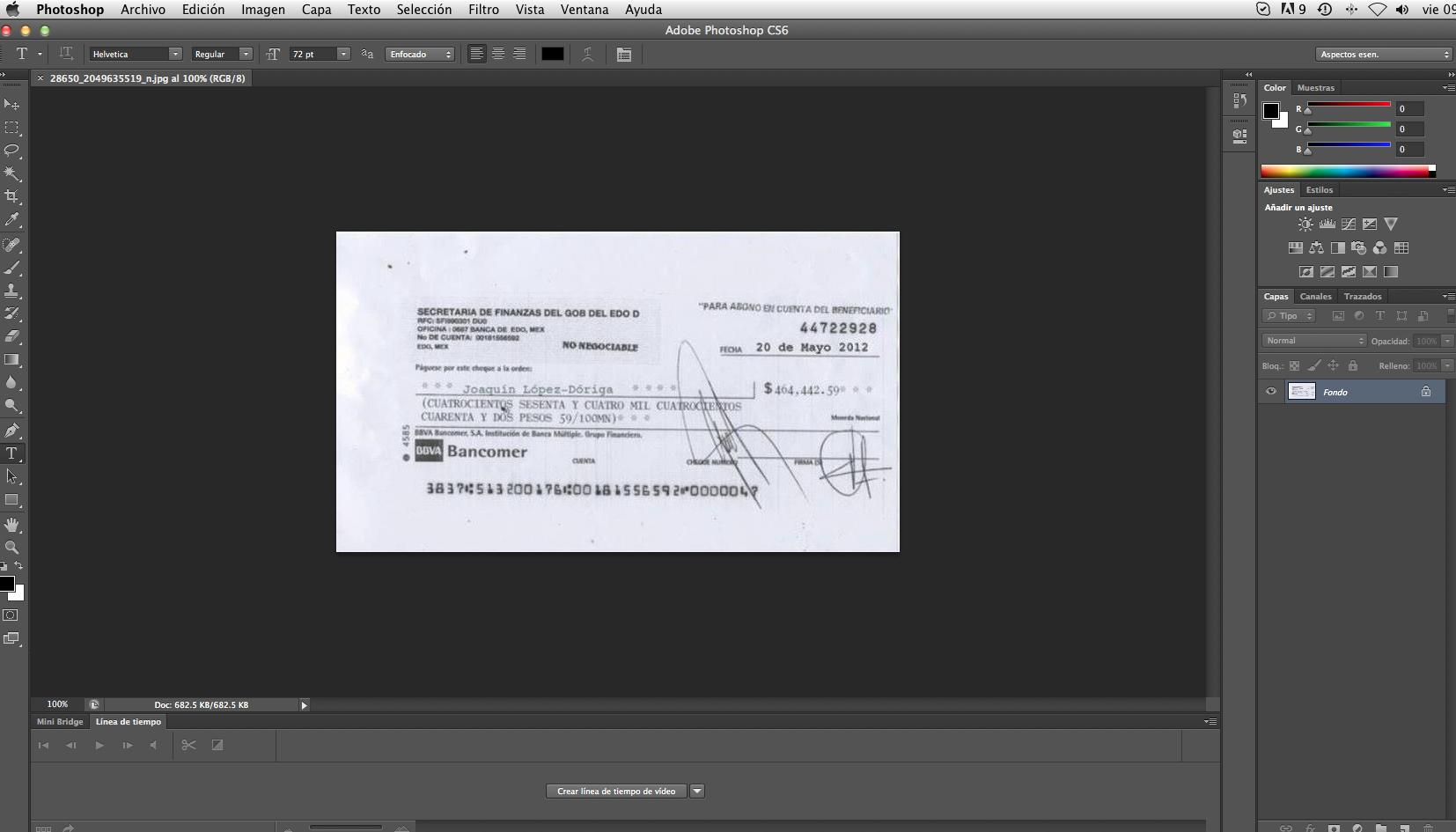The width and height of the screenshot is (1456, 832).
Task: Select the Clone Stamp tool
Action: pyautogui.click(x=12, y=291)
